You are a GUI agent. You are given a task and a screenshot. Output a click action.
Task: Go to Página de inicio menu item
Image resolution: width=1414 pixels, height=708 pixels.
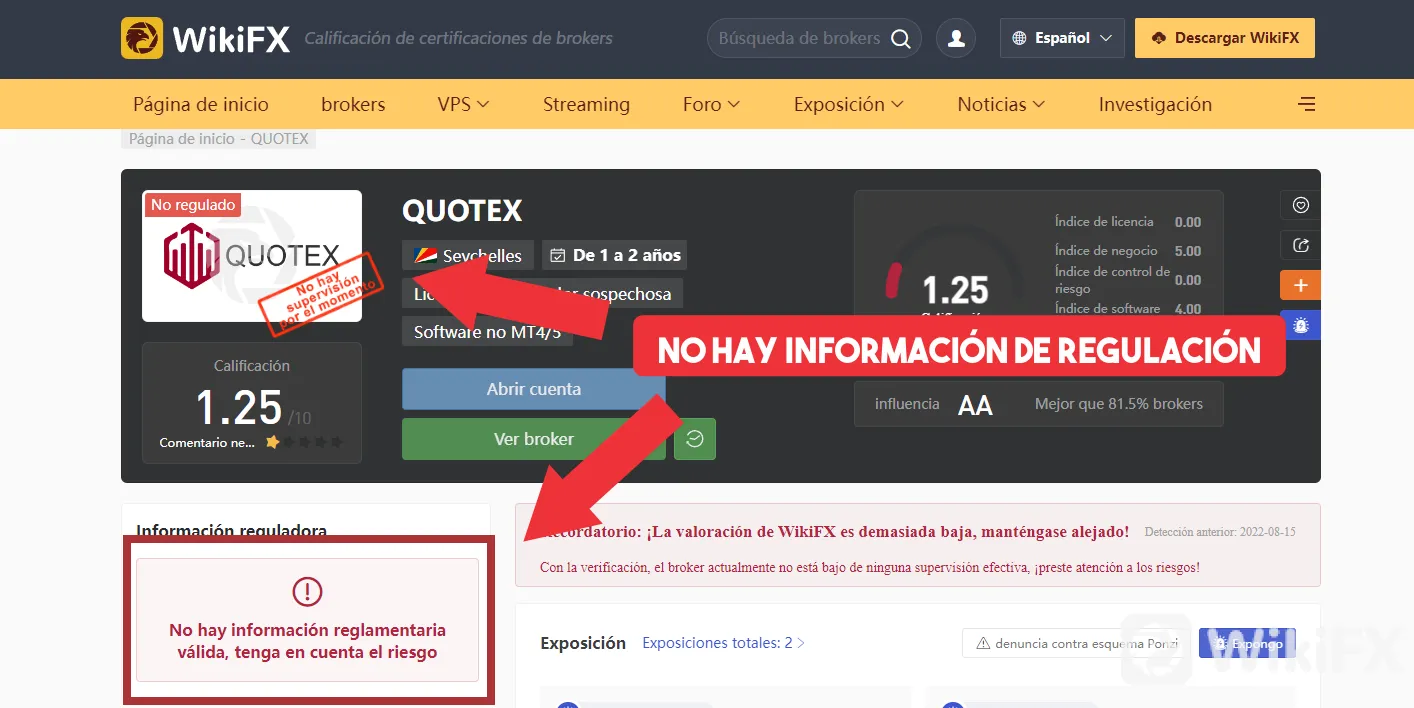[201, 104]
